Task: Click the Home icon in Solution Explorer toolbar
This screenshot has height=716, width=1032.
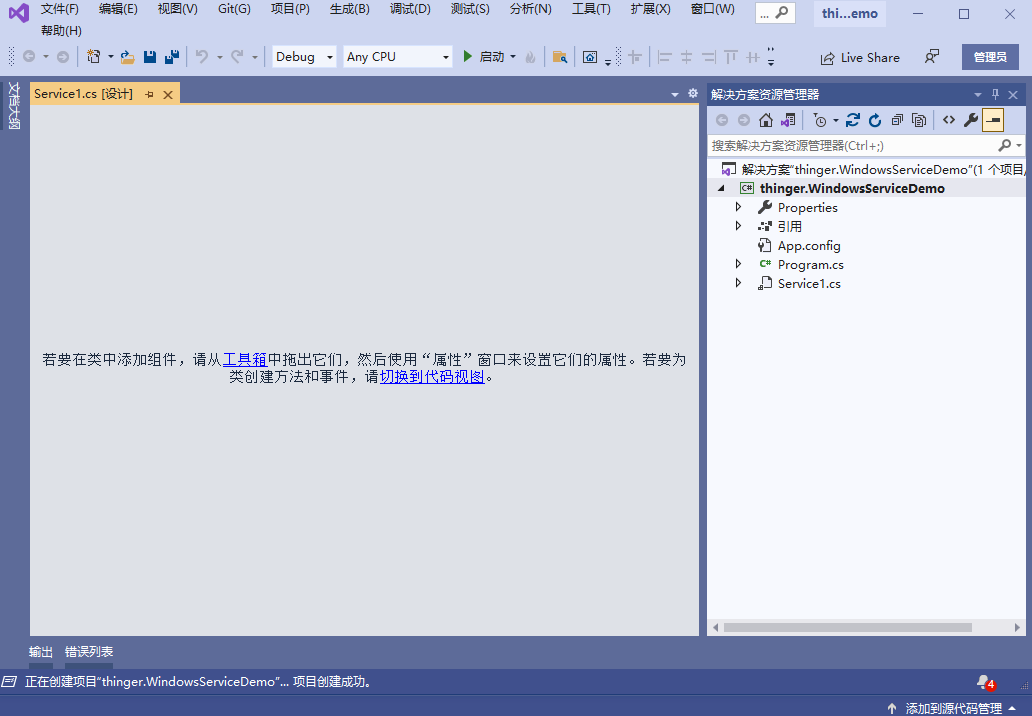Action: pos(766,120)
